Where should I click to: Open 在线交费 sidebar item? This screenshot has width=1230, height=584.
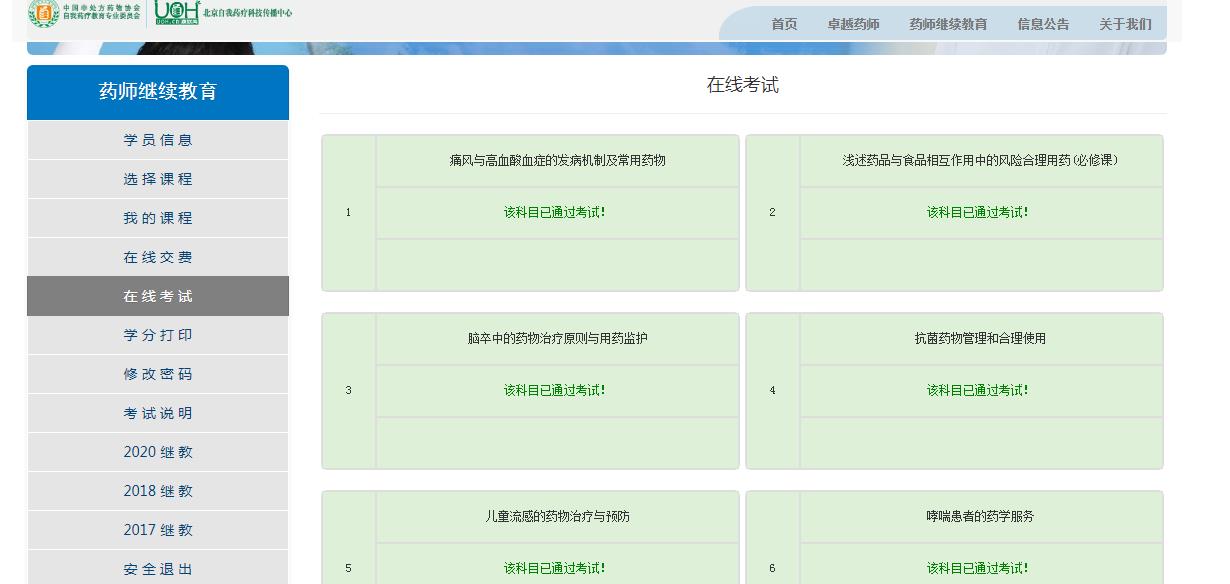coord(158,257)
